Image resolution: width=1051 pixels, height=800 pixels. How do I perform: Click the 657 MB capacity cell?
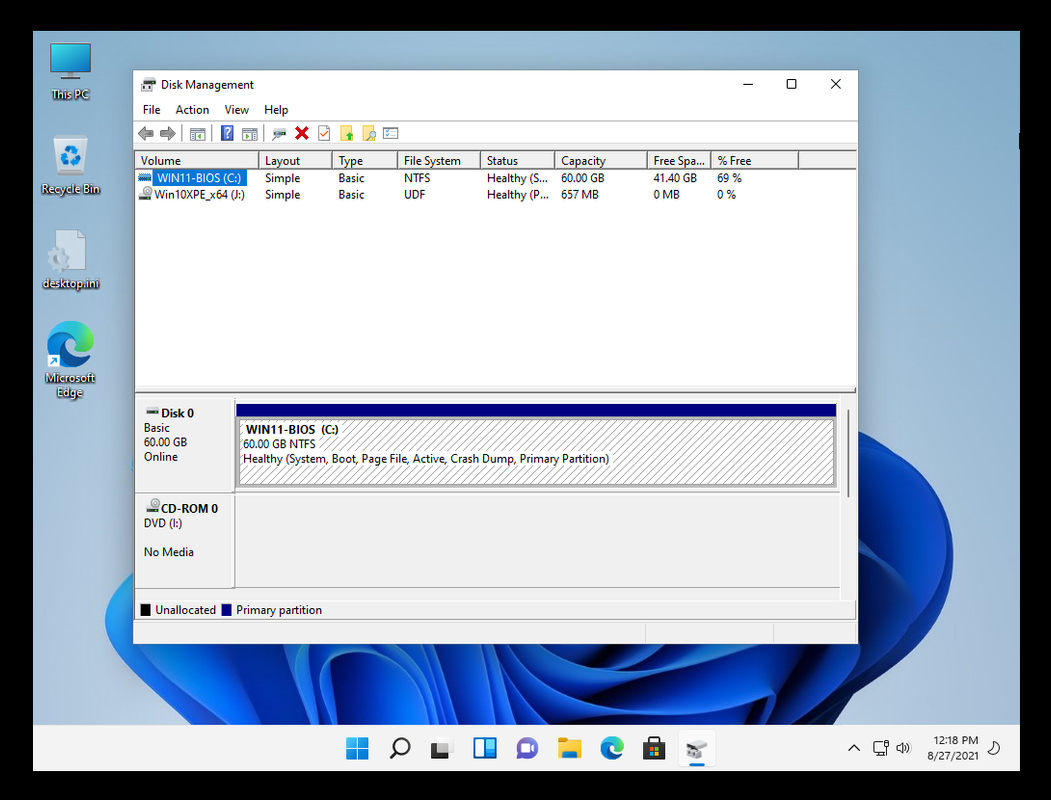click(x=580, y=194)
